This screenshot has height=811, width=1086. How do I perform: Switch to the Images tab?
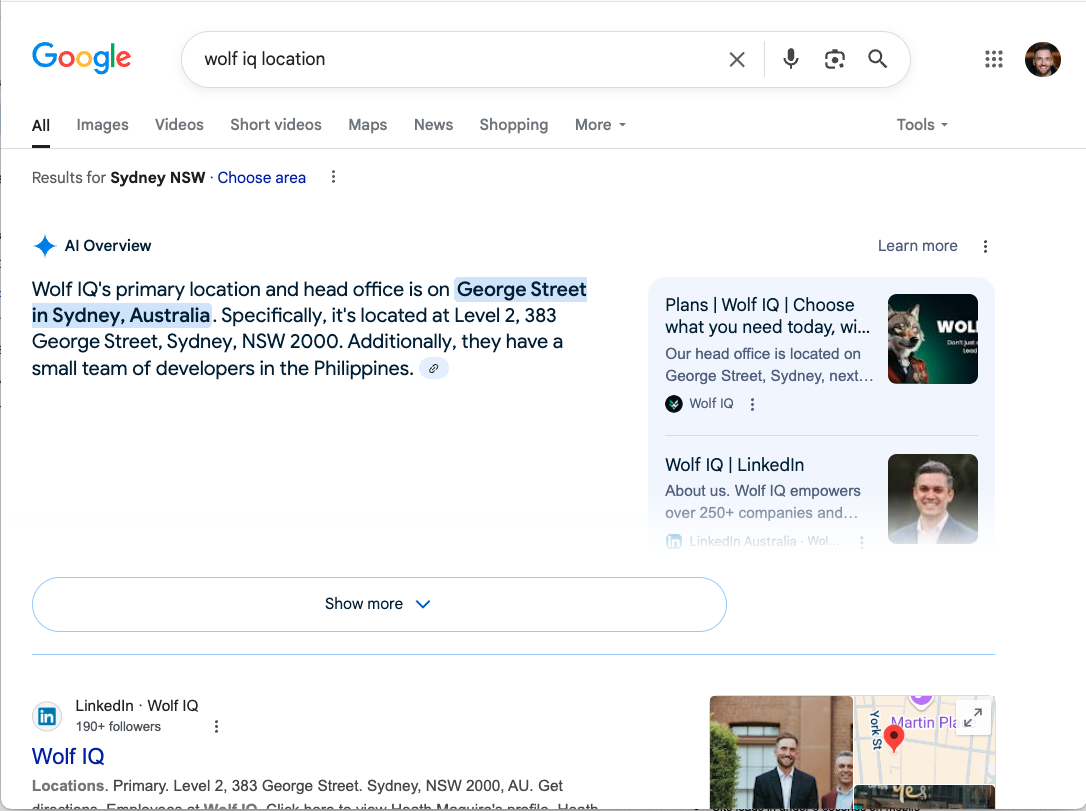pos(103,125)
